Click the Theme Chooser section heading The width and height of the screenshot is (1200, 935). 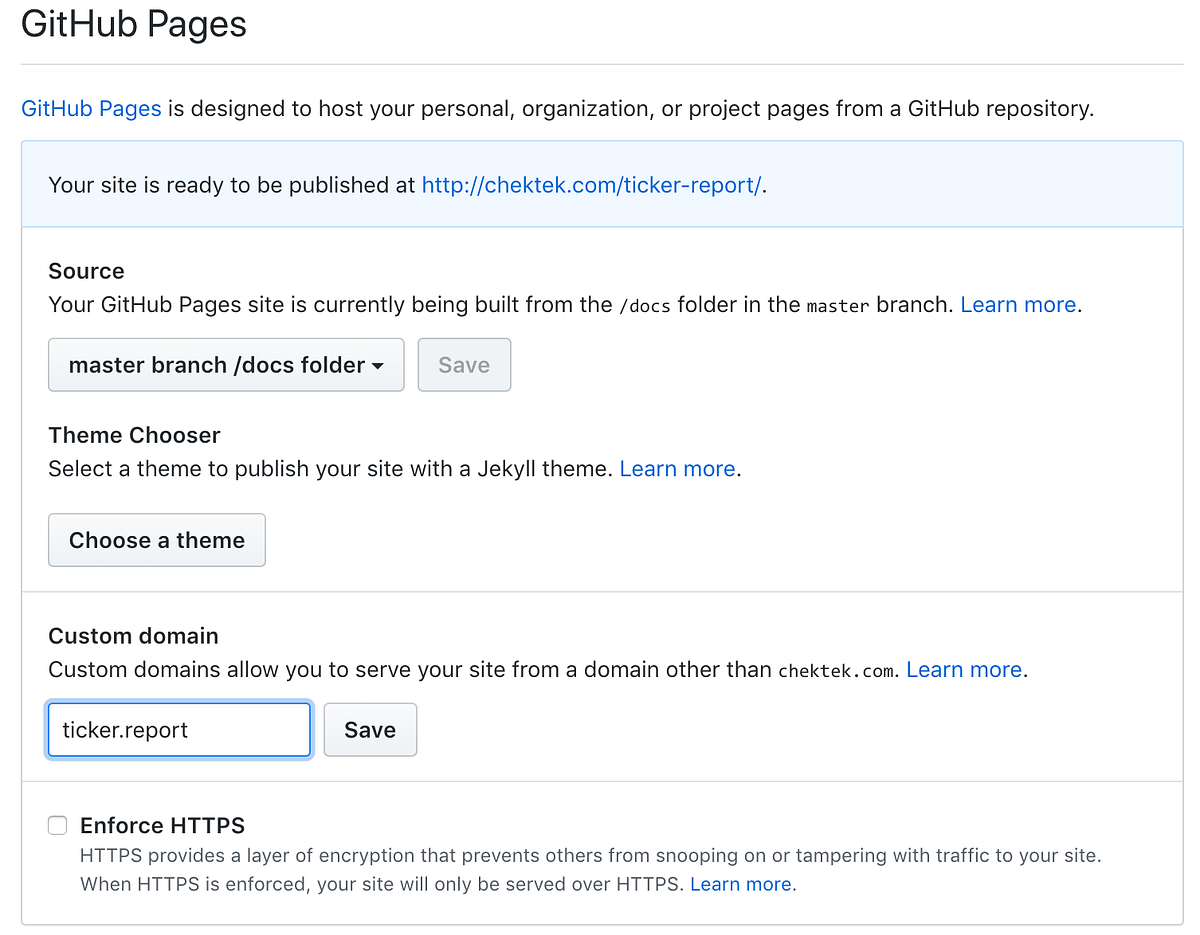pos(134,435)
